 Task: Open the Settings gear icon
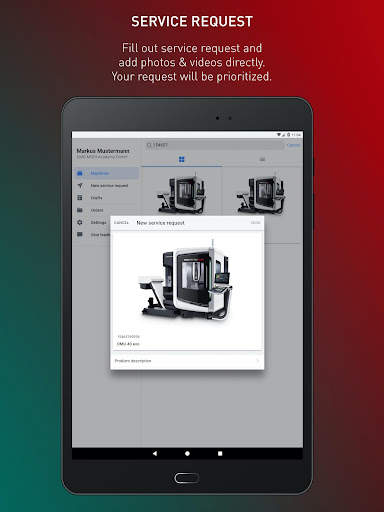pos(80,222)
